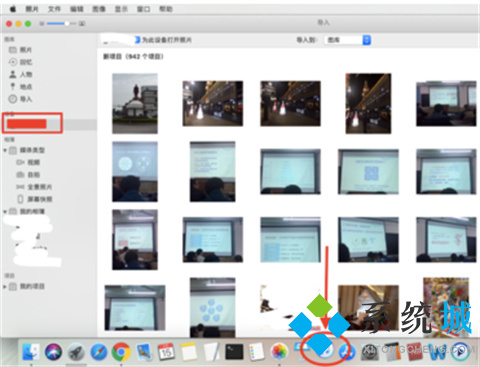The height and width of the screenshot is (367, 480).
Task: Open the 帮助 menu
Action: [x=166, y=9]
